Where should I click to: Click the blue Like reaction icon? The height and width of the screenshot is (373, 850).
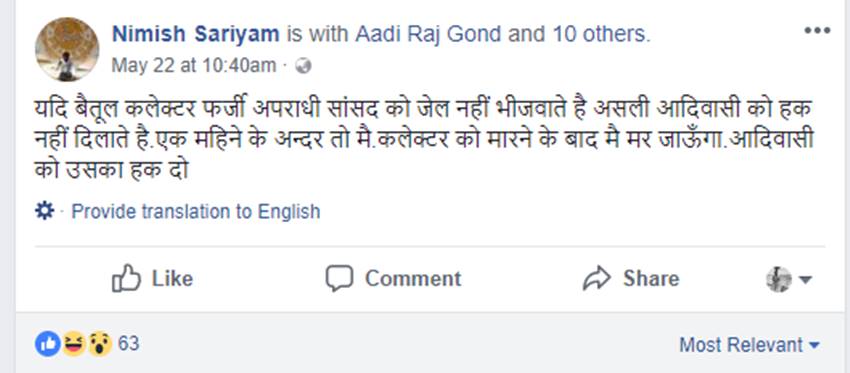(x=48, y=344)
